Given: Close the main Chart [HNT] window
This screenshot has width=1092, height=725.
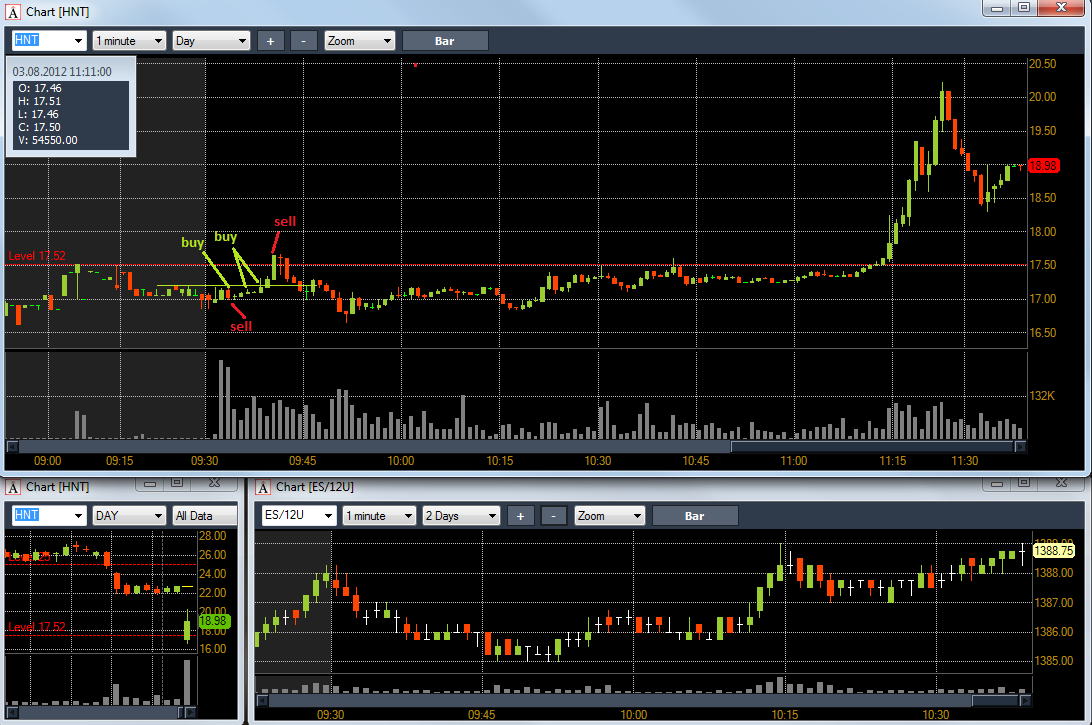Looking at the screenshot, I should tap(1061, 8).
